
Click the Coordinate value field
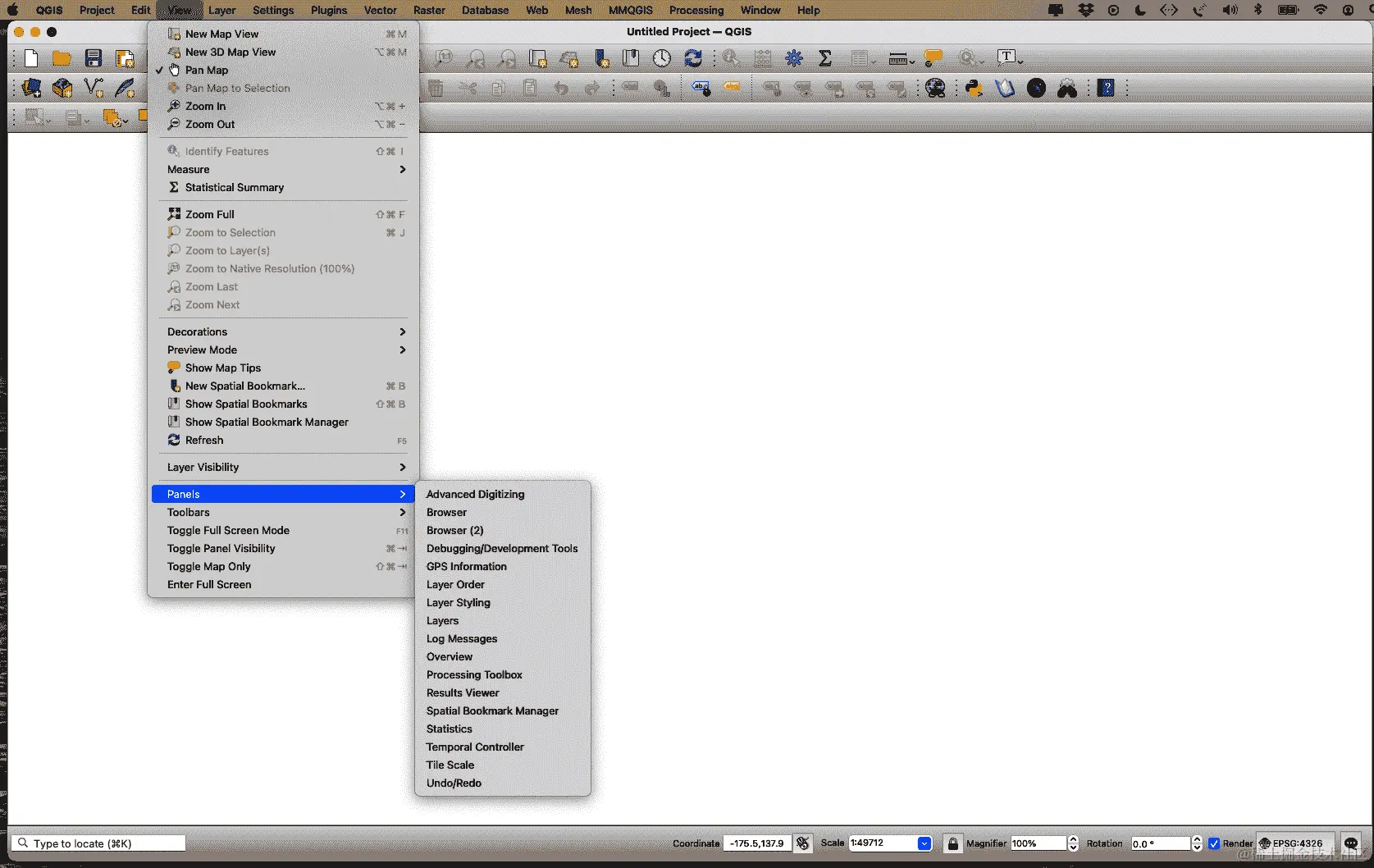tap(757, 843)
